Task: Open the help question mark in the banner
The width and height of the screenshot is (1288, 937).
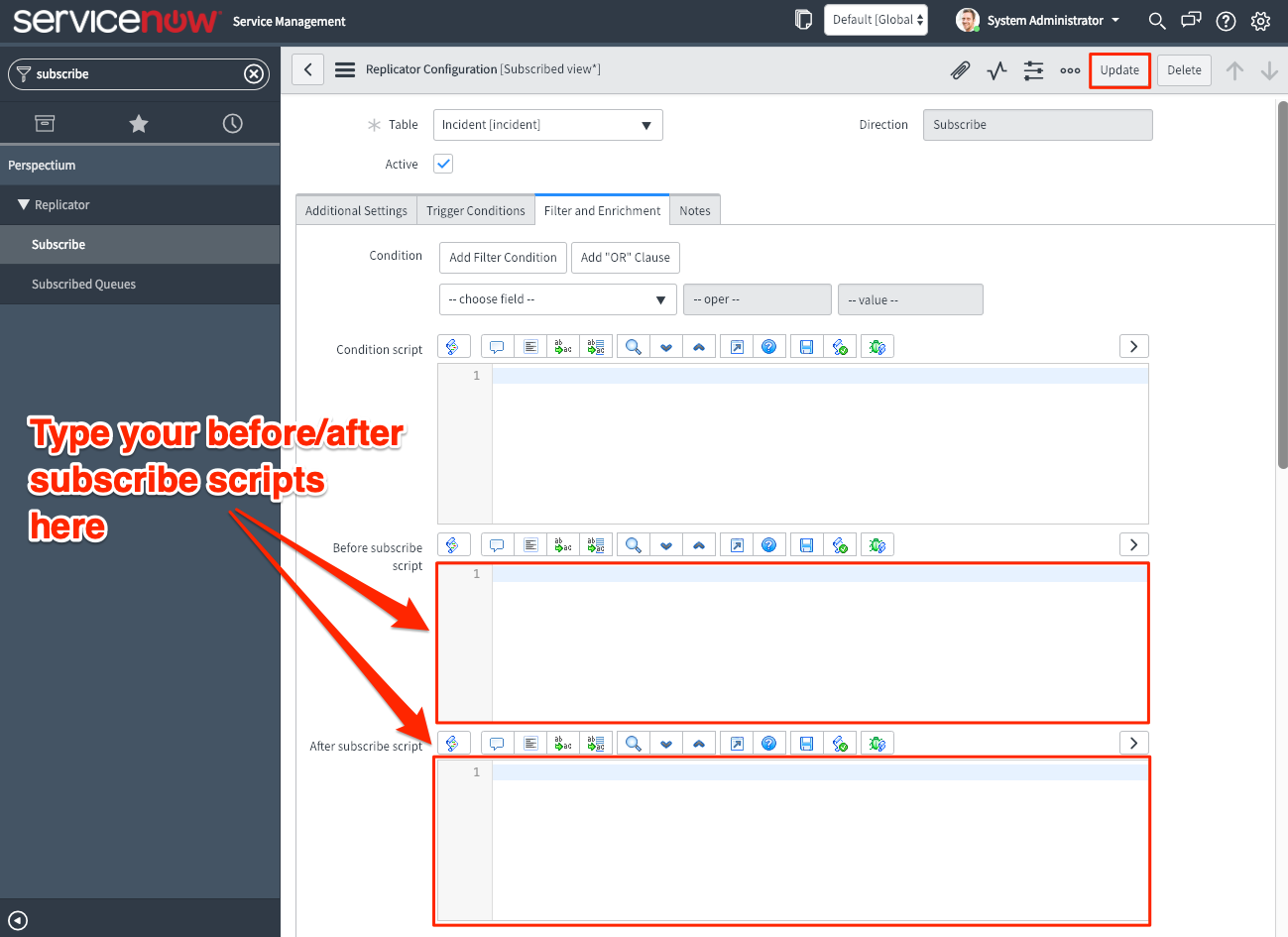Action: click(x=1226, y=20)
